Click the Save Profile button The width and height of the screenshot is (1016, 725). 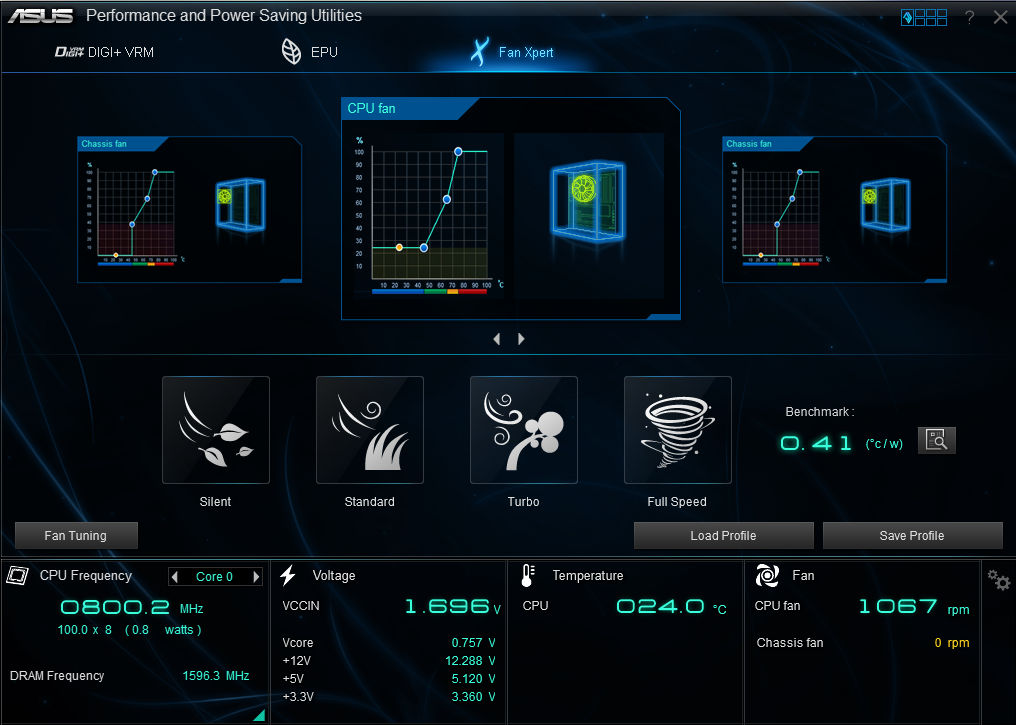point(912,536)
